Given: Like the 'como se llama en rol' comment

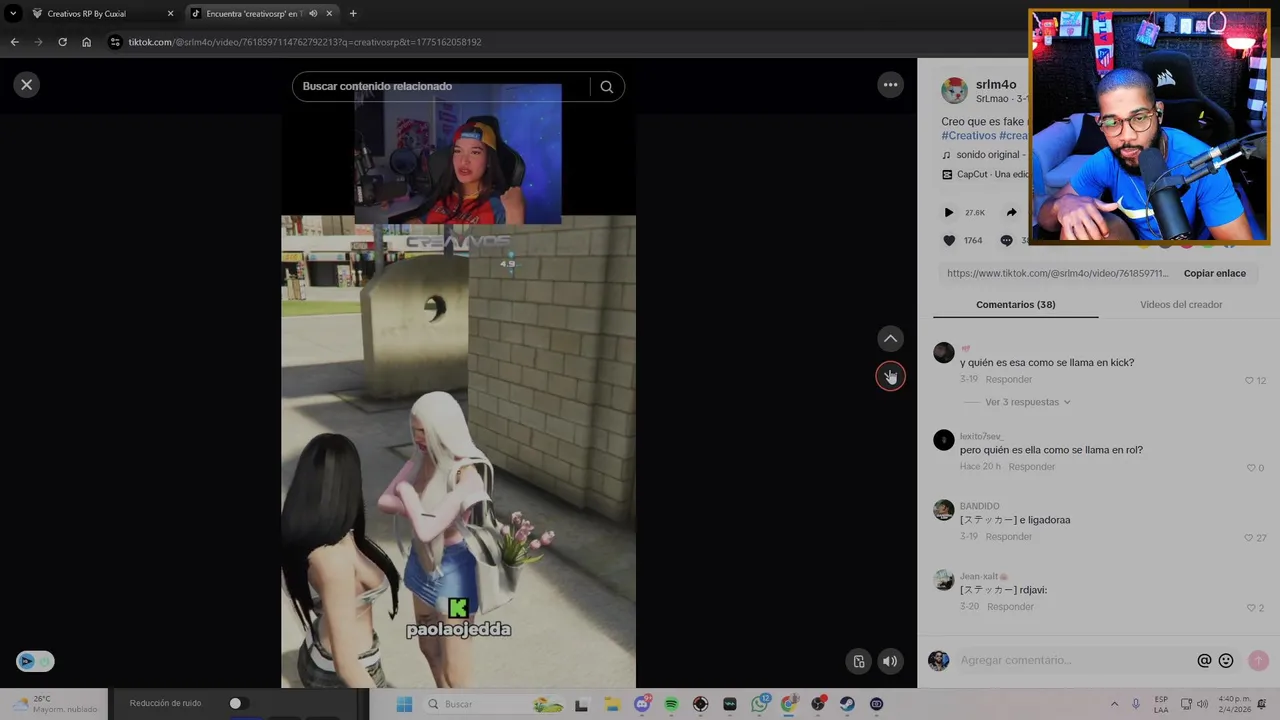Looking at the screenshot, I should click(1250, 468).
